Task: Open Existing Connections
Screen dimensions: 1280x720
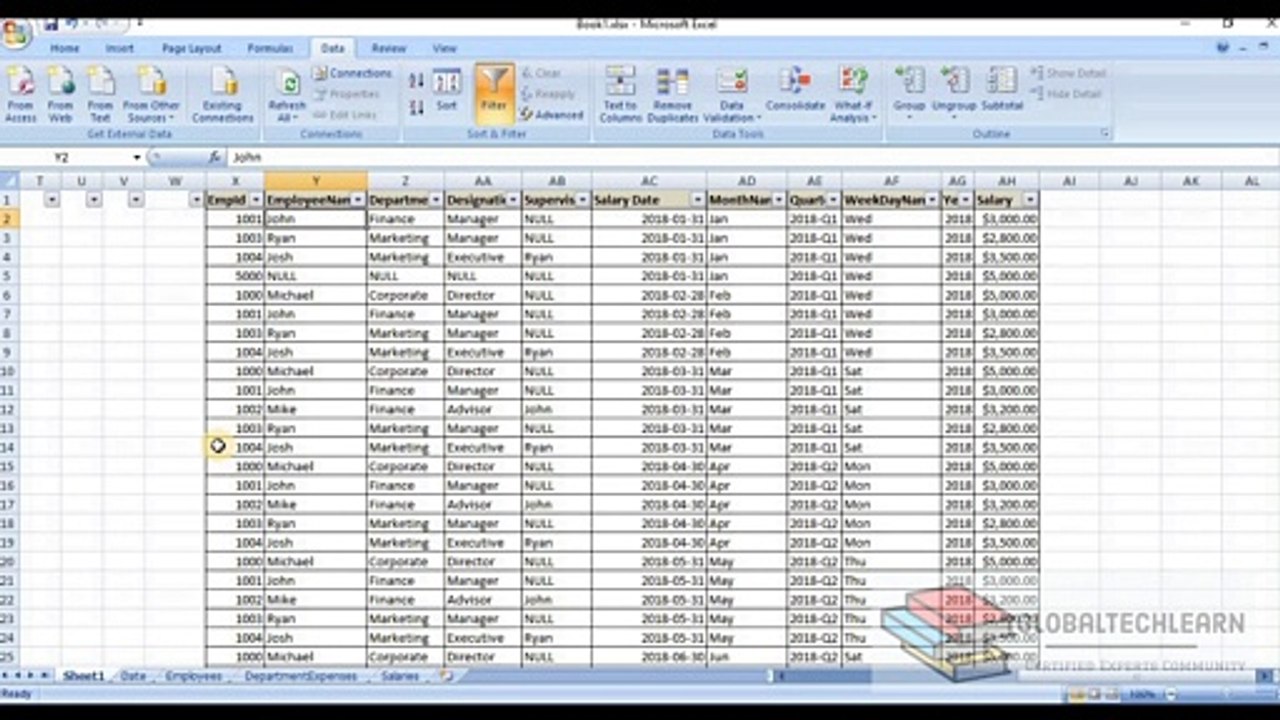Action: [x=222, y=95]
